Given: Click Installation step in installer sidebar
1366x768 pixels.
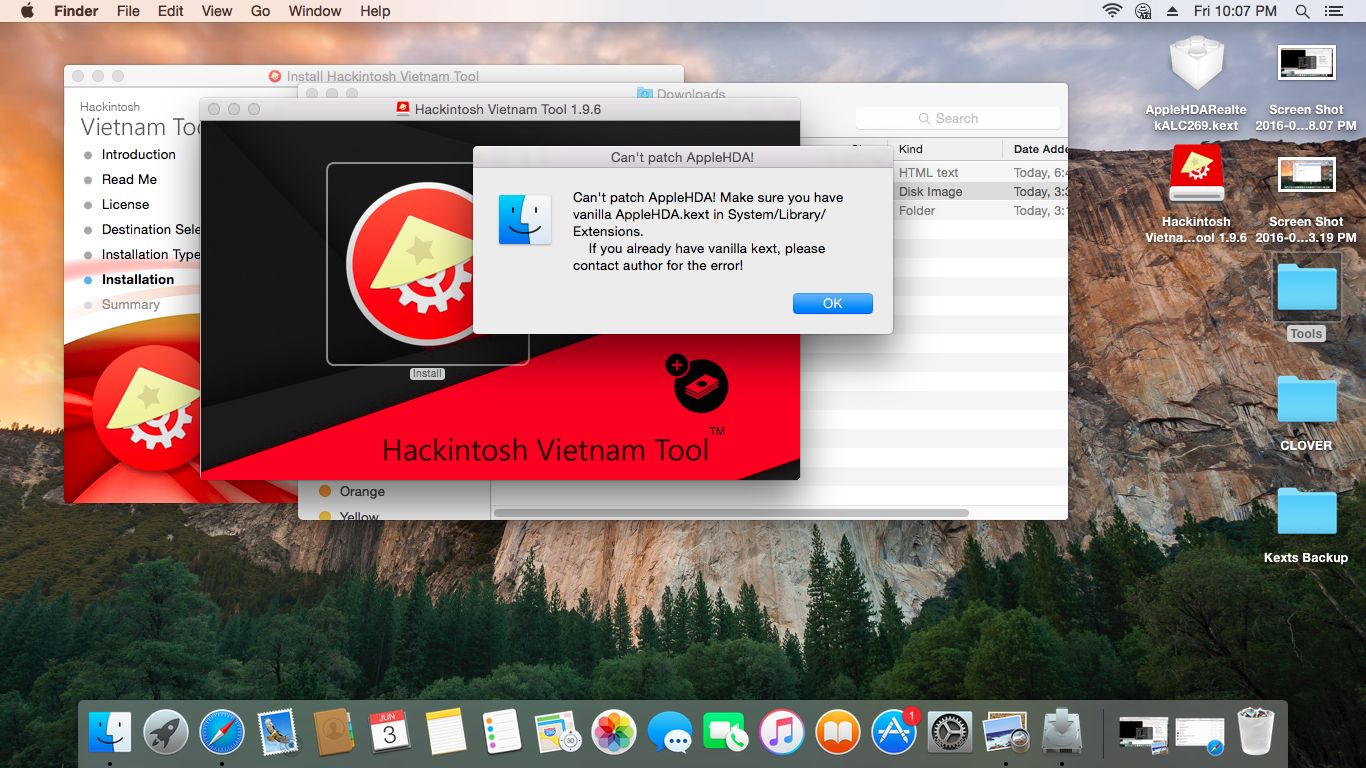Looking at the screenshot, I should [x=137, y=280].
